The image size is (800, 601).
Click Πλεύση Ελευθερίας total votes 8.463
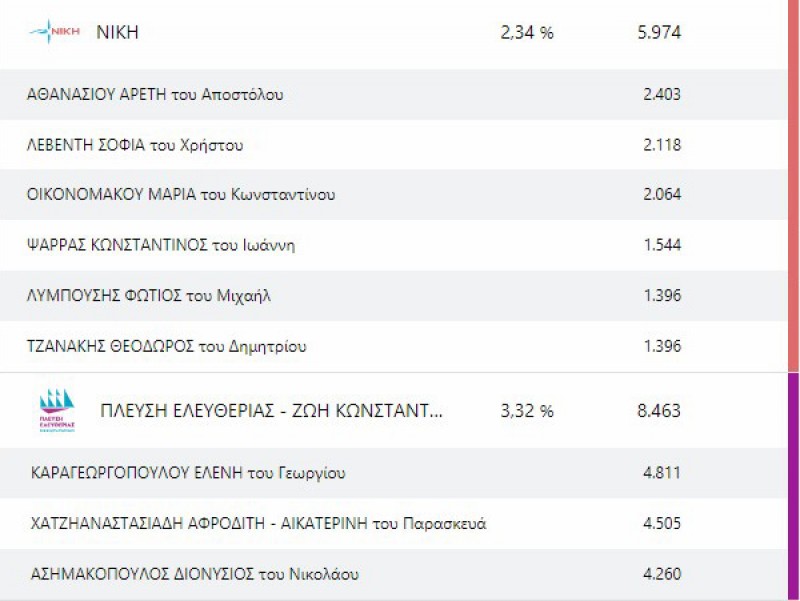point(658,410)
